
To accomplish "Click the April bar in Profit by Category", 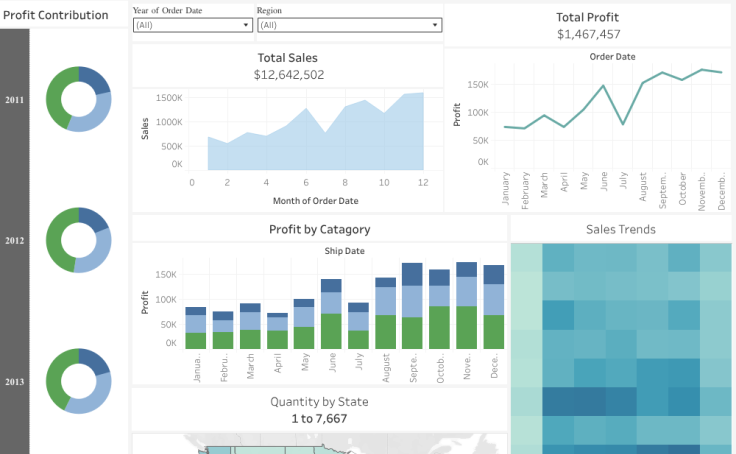I will coord(277,331).
